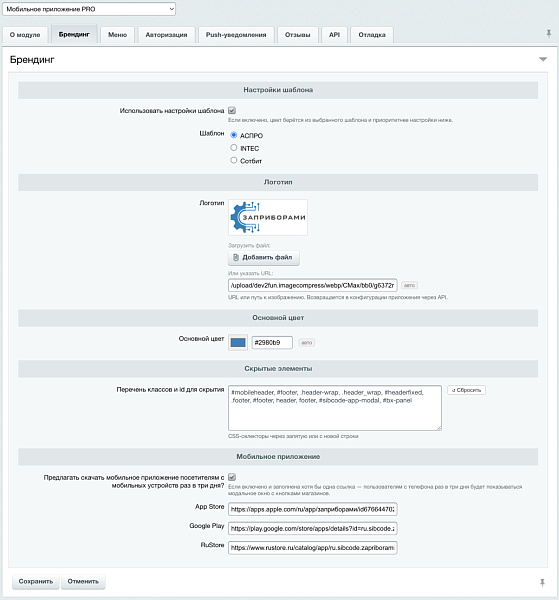
Task: Switch to the Push-уведомления tab
Action: coord(236,35)
